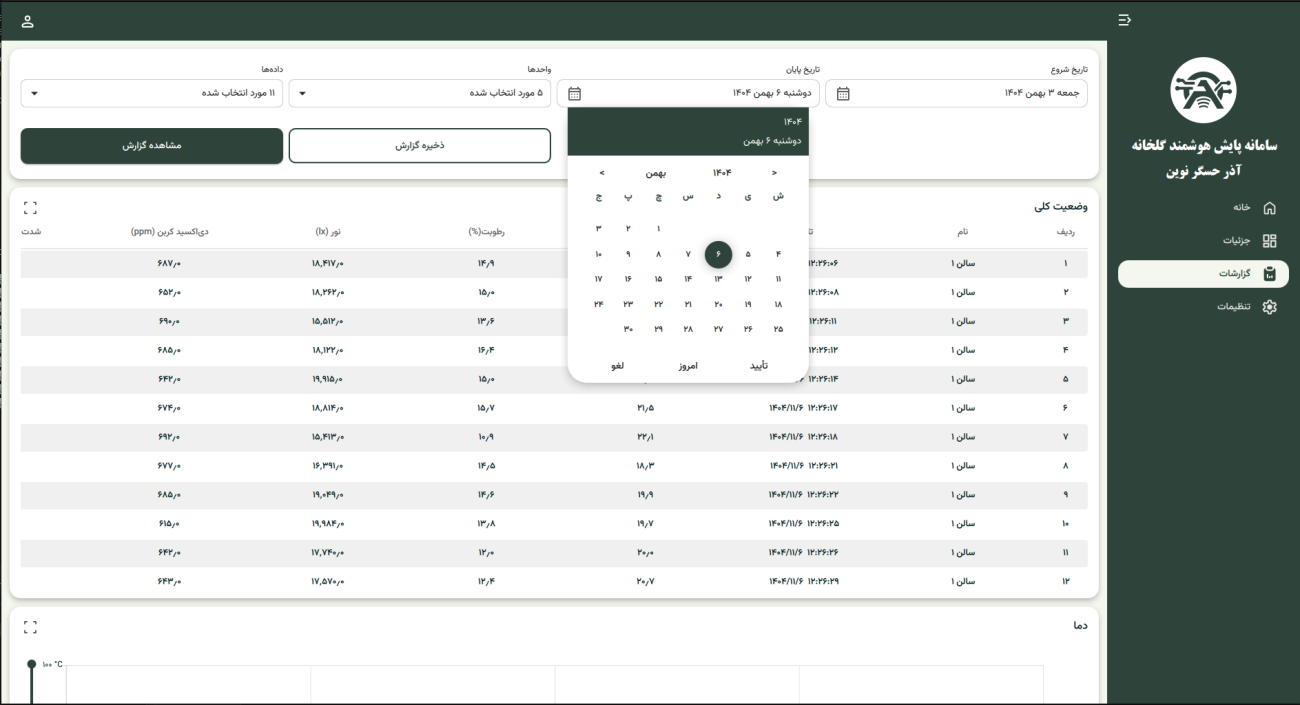Click مشاهده گزارش (view report) button
The width and height of the screenshot is (1300, 705).
click(152, 146)
